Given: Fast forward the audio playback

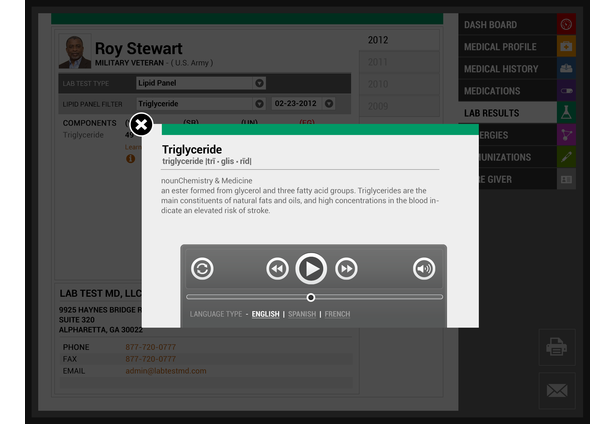Looking at the screenshot, I should click(346, 269).
